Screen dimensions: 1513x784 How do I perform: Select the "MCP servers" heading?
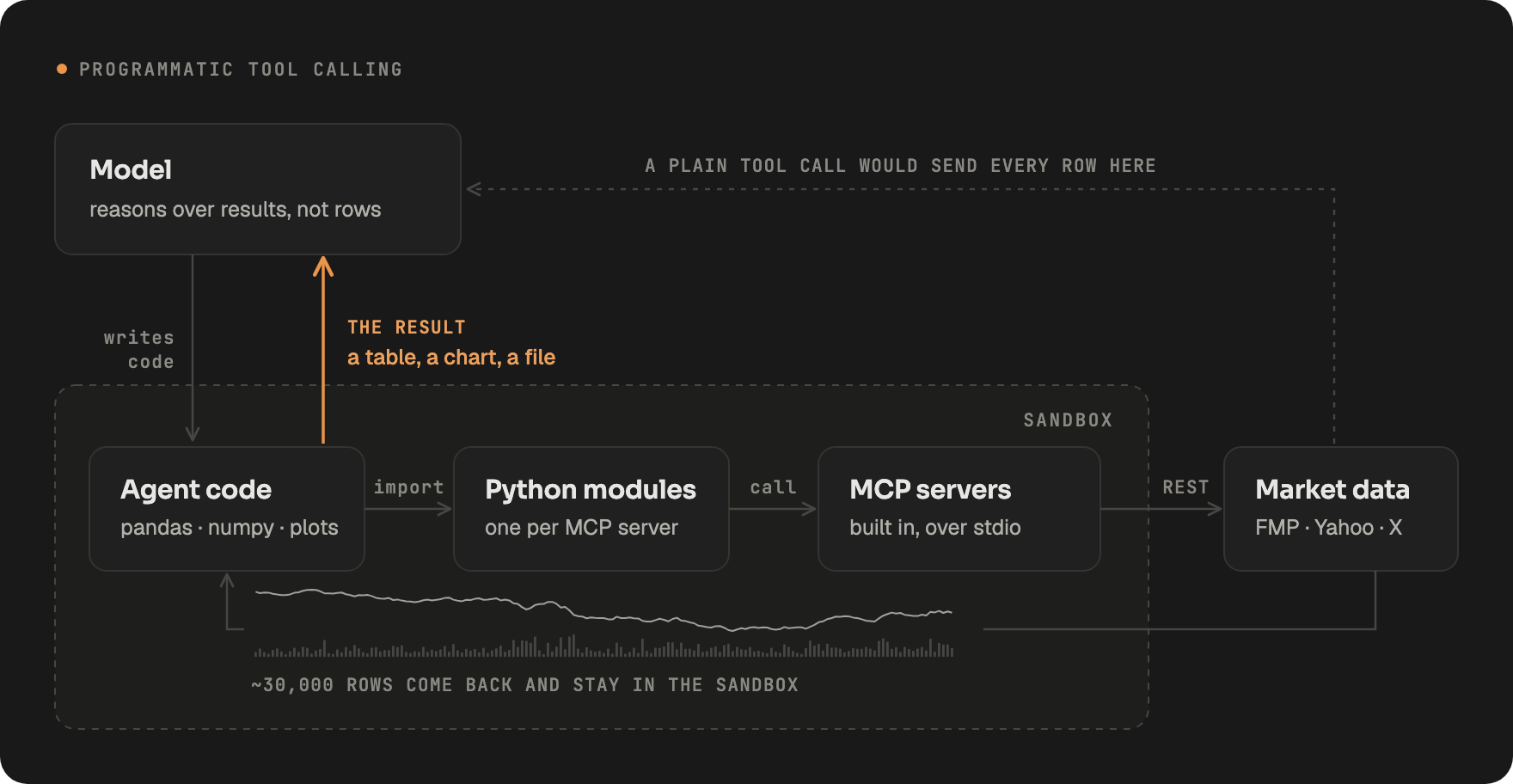(x=930, y=489)
